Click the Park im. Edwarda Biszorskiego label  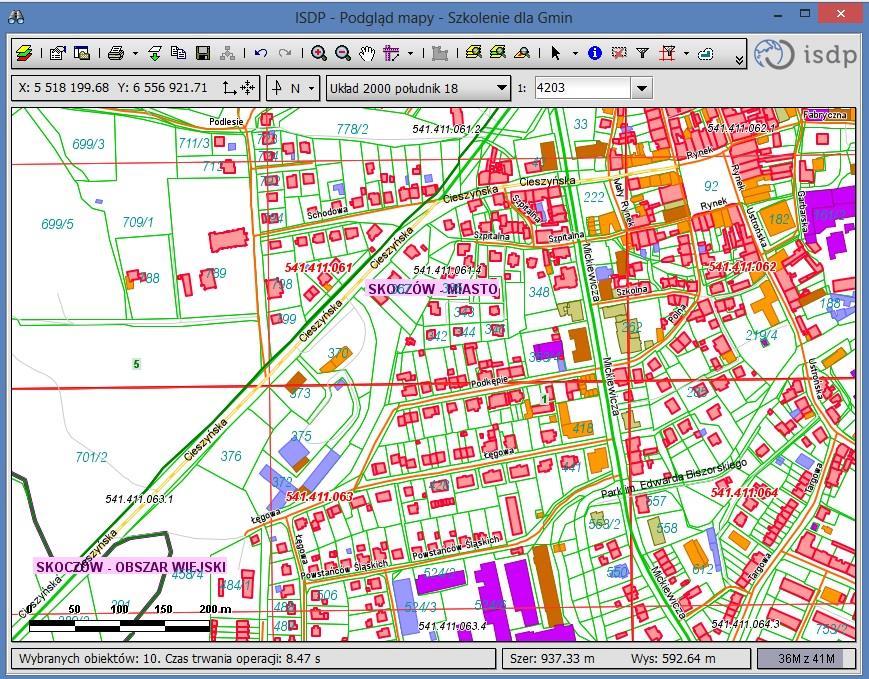674,478
